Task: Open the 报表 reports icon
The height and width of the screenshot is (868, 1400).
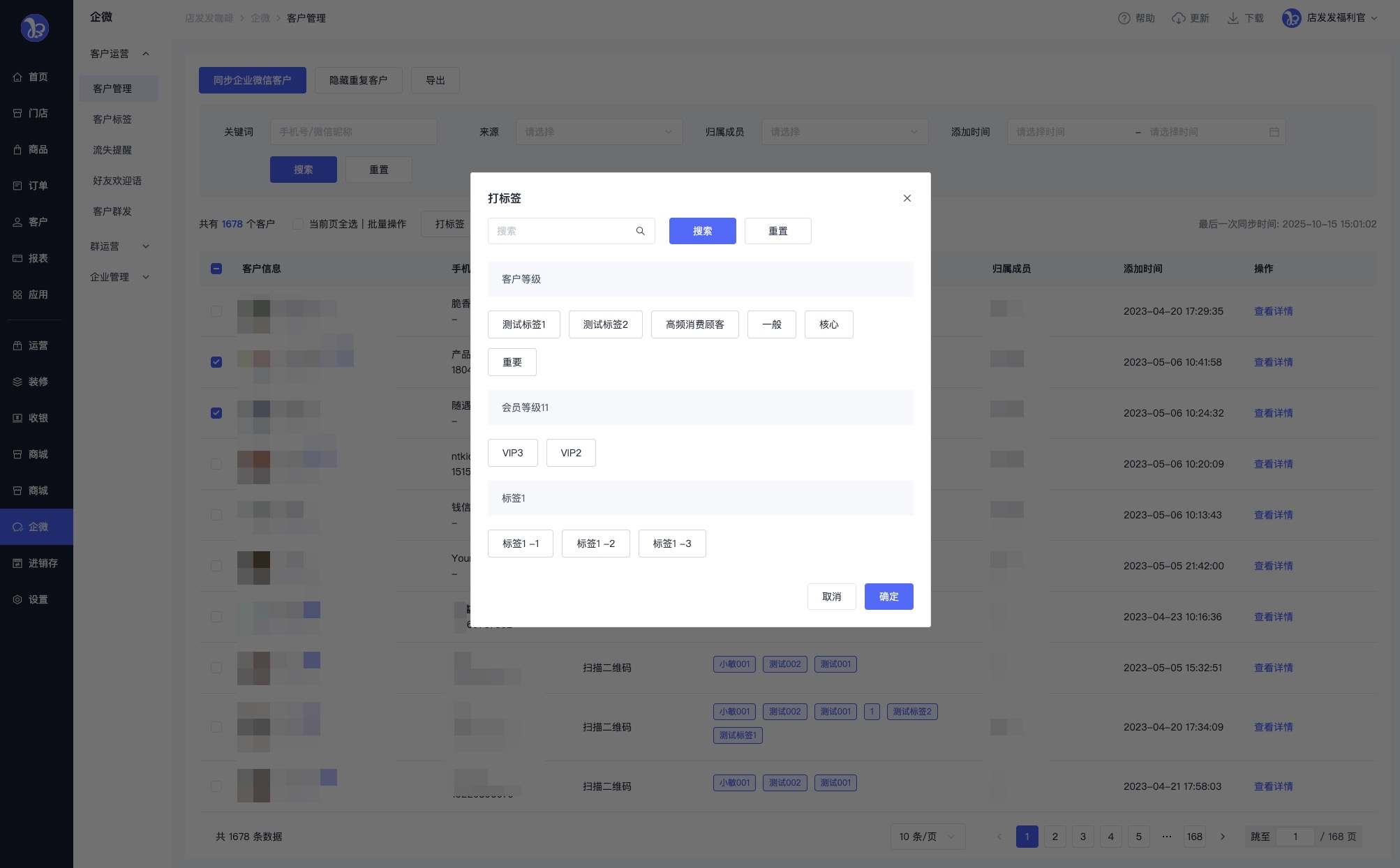Action: [17, 258]
